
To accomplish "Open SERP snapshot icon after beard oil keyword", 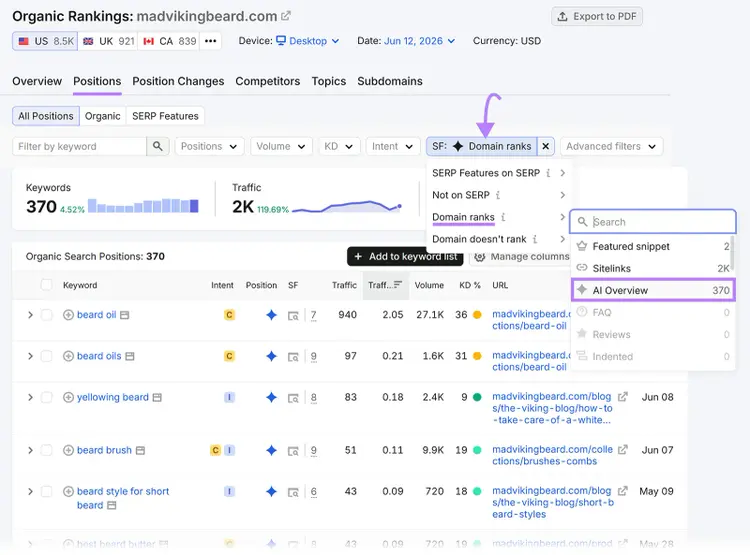I will coord(124,315).
